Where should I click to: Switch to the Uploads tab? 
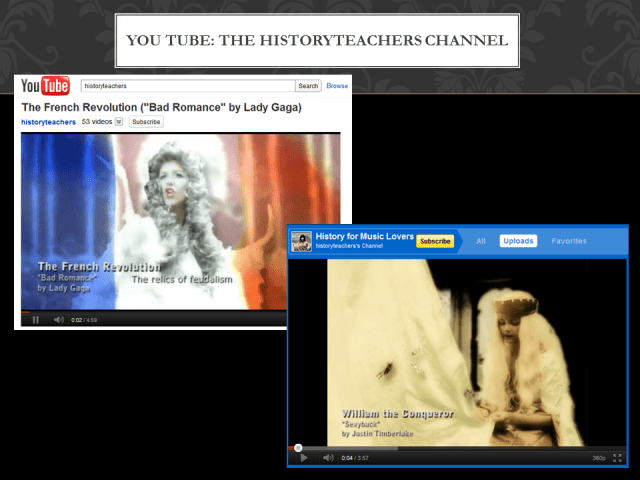pos(518,241)
